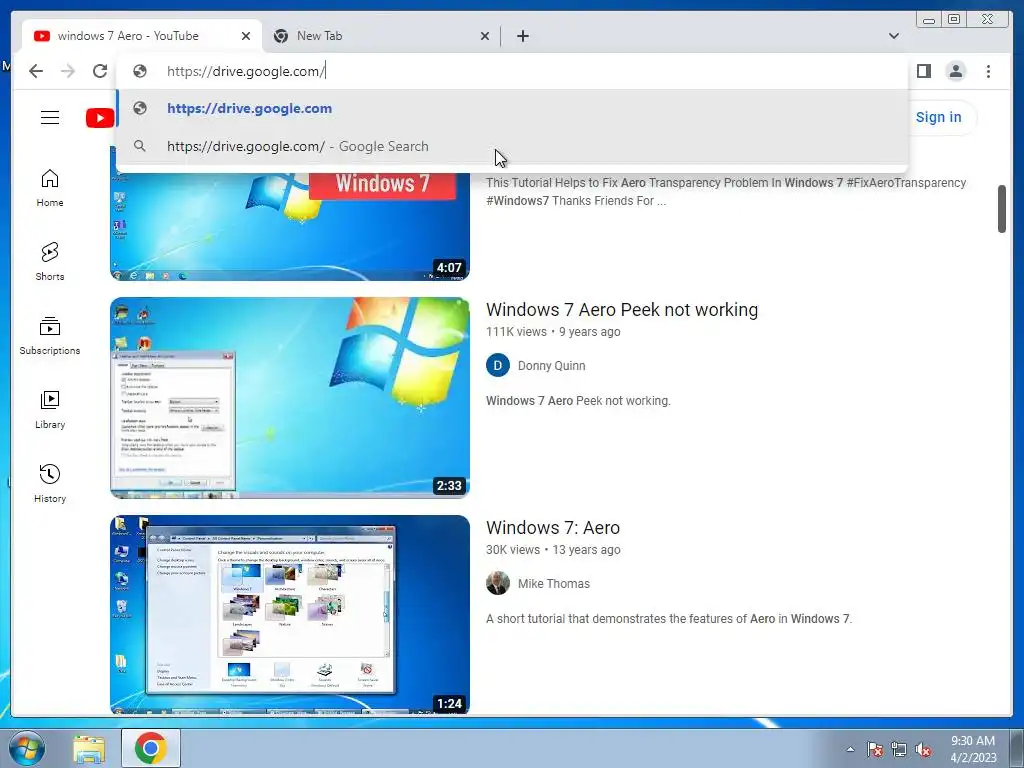This screenshot has width=1024, height=768.
Task: Go to YouTube Home in sidebar
Action: tap(50, 188)
